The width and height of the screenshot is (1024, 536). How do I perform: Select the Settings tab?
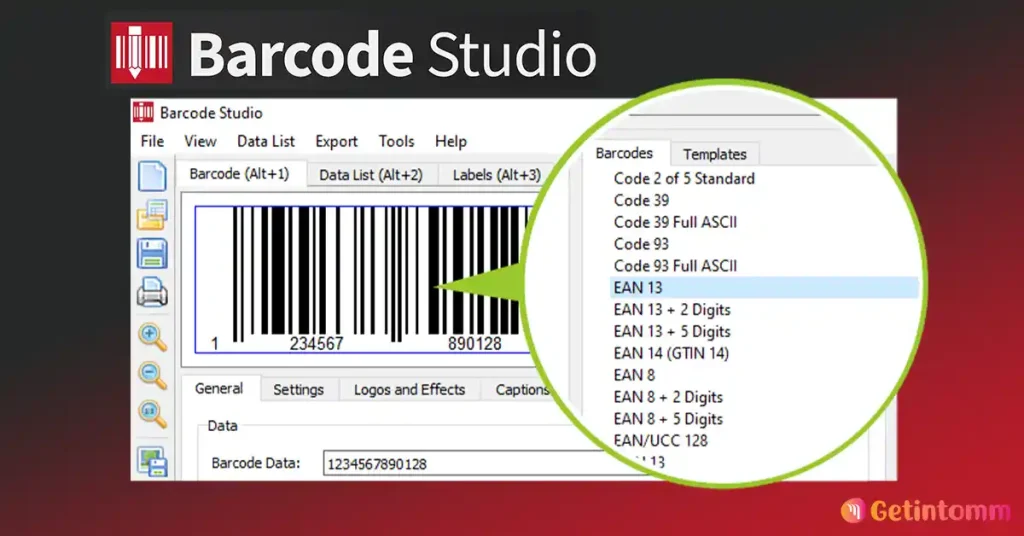coord(298,390)
